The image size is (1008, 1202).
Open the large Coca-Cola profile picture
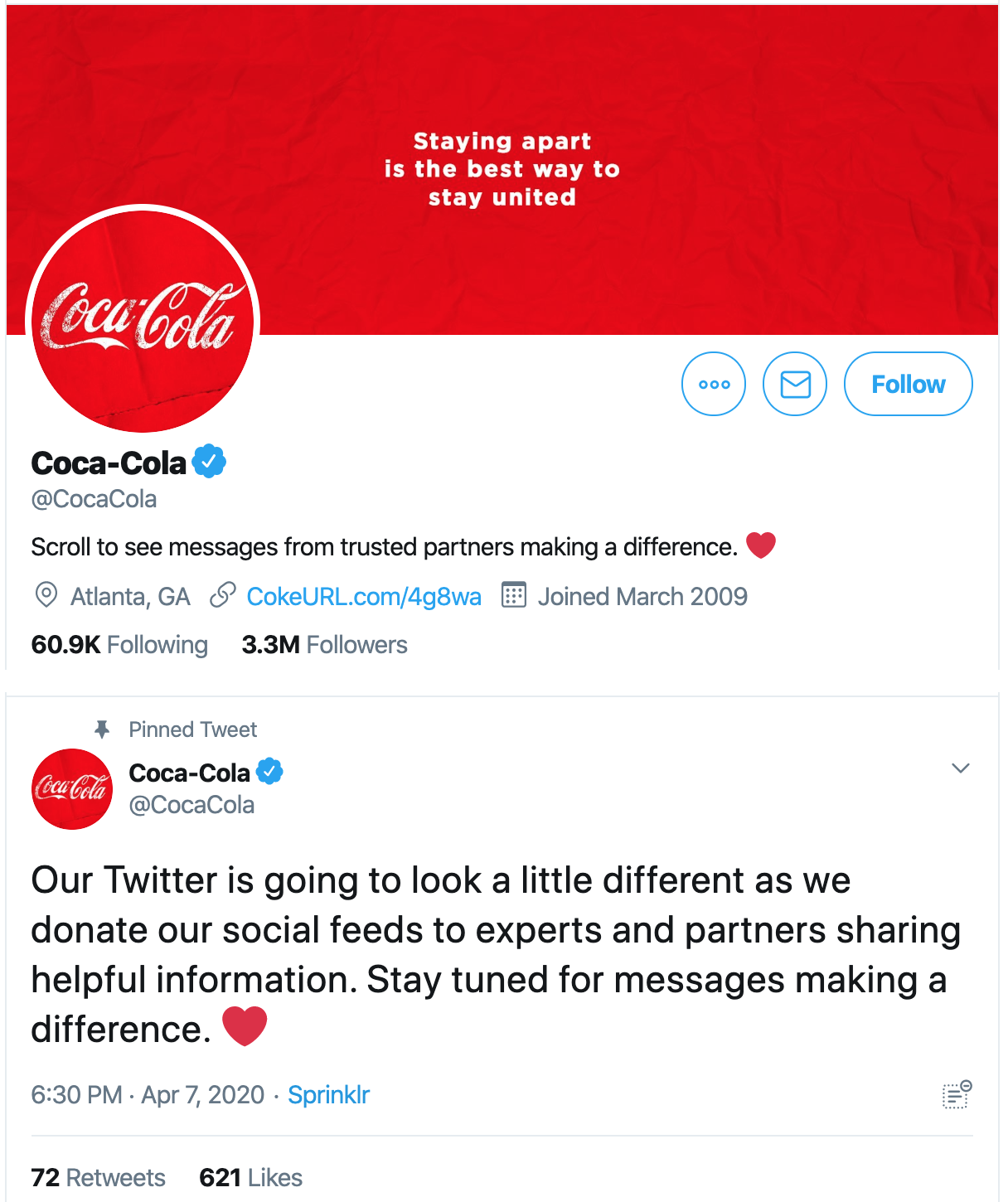coord(143,320)
